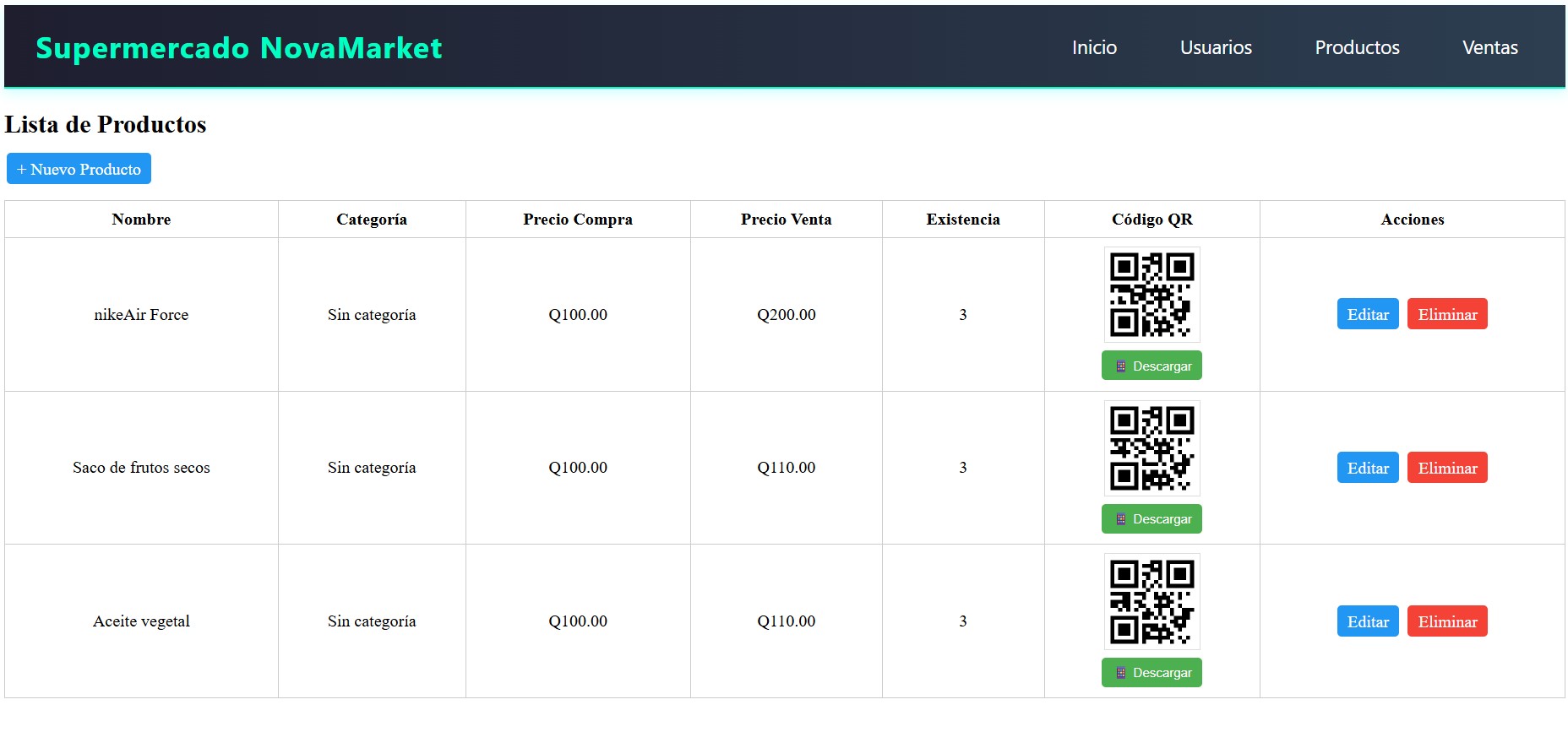Delete the nikeAir Force product
Screen dimensions: 1568x732
point(1447,314)
